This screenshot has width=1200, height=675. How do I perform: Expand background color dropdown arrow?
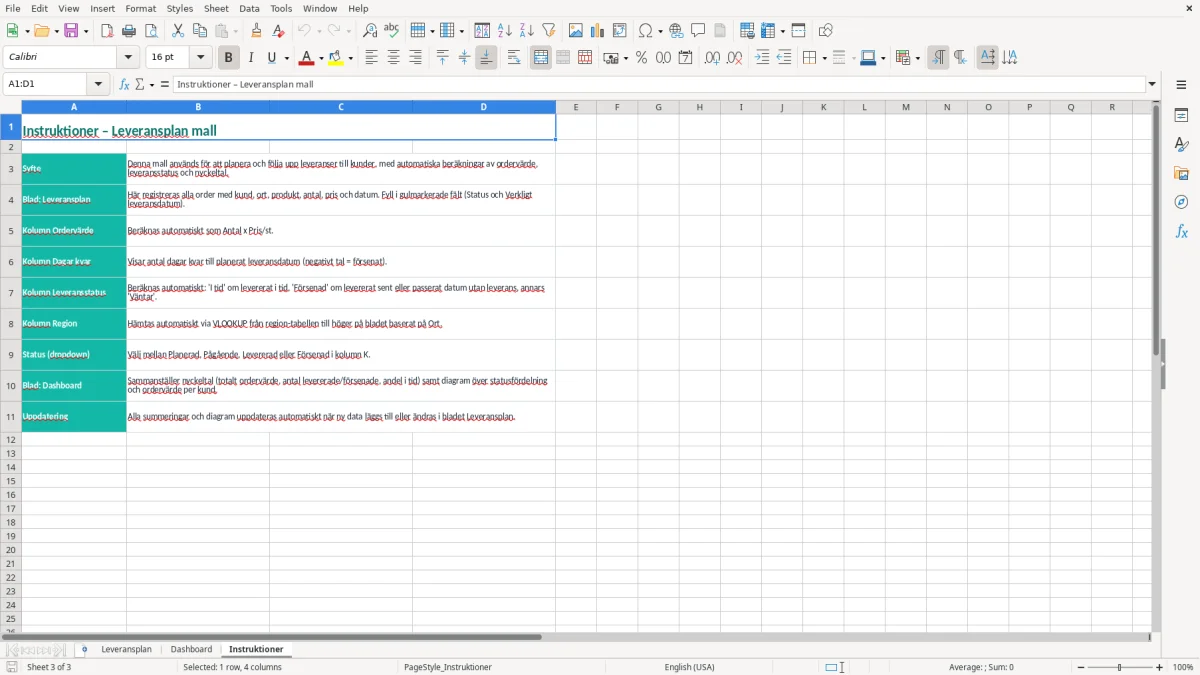pos(350,58)
